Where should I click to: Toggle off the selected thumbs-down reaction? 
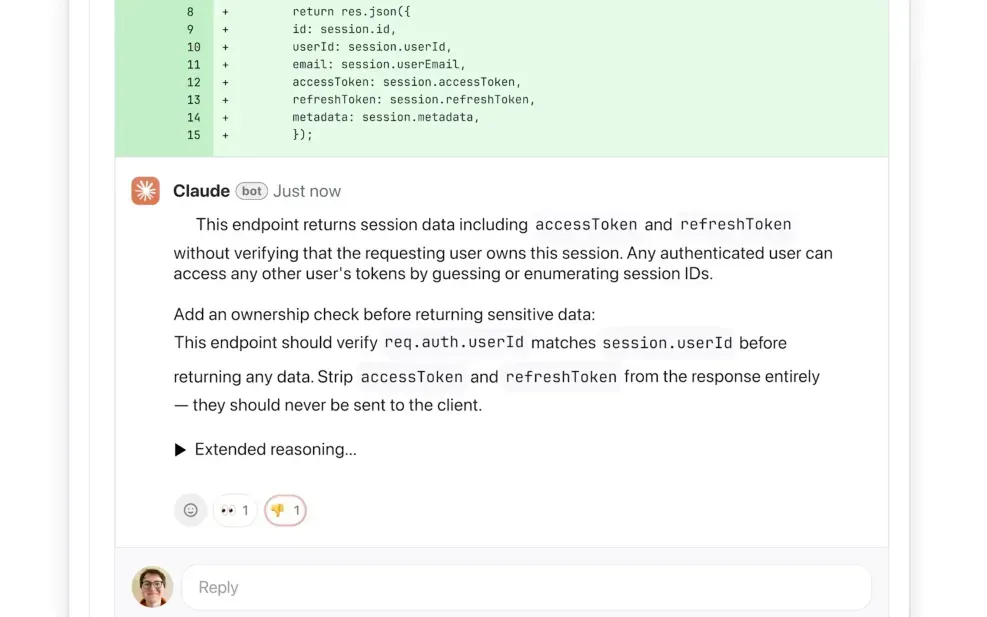click(x=284, y=510)
